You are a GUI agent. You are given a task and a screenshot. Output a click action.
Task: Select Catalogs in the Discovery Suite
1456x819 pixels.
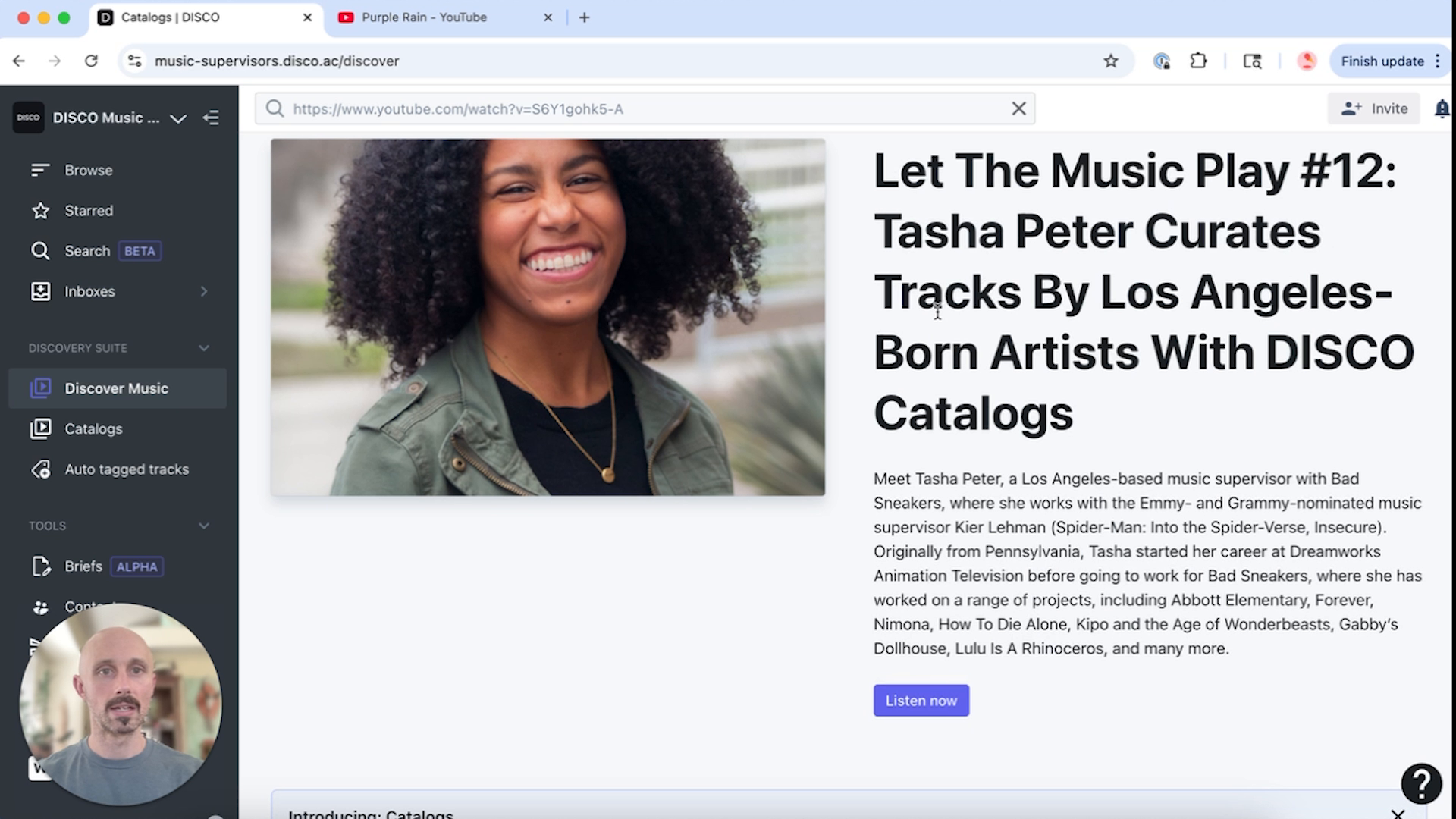click(93, 428)
